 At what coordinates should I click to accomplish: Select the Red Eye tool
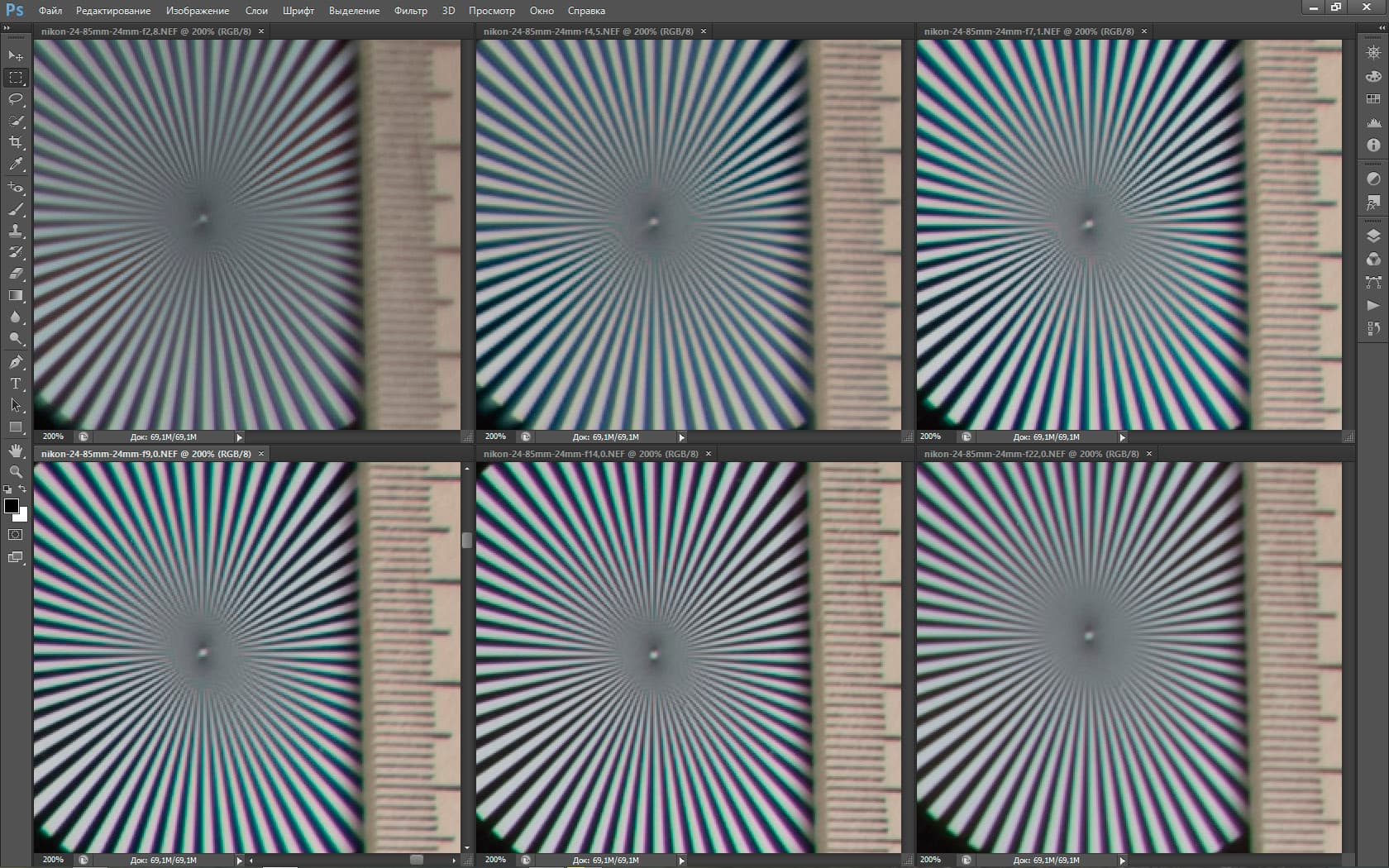[x=16, y=188]
